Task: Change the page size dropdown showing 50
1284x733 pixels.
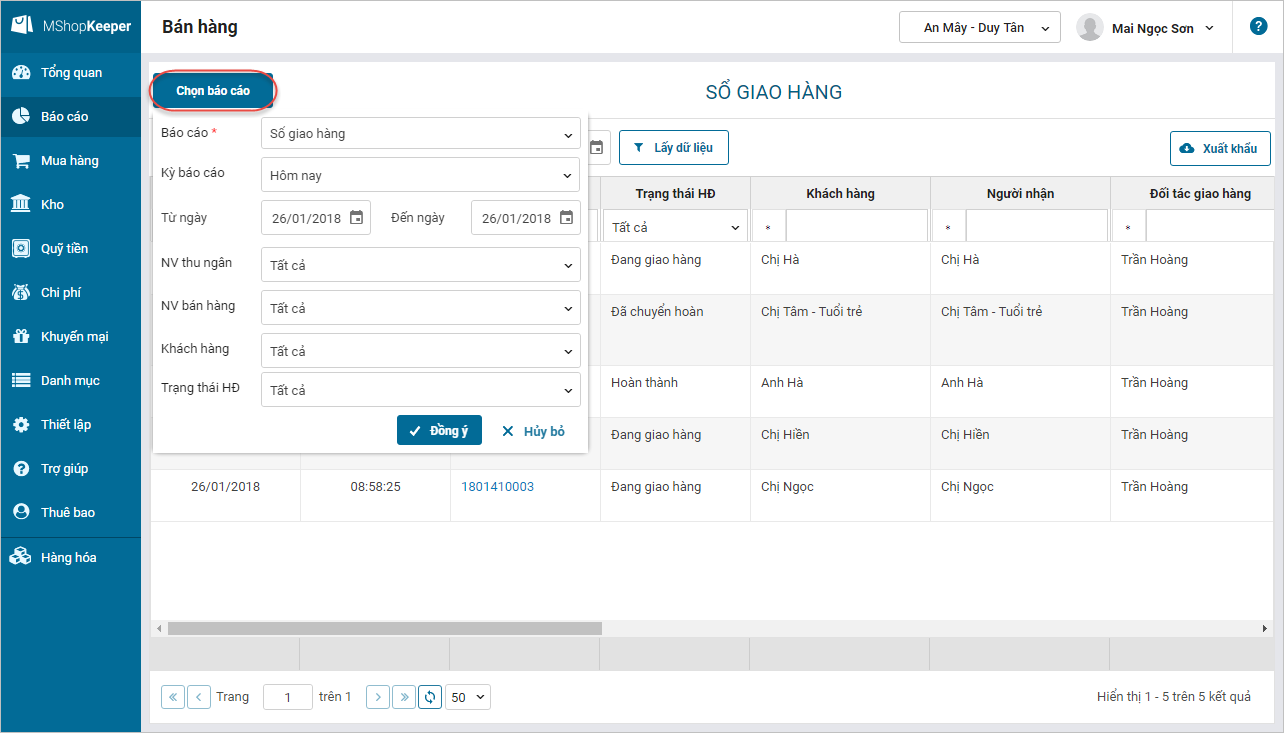Action: pyautogui.click(x=468, y=697)
